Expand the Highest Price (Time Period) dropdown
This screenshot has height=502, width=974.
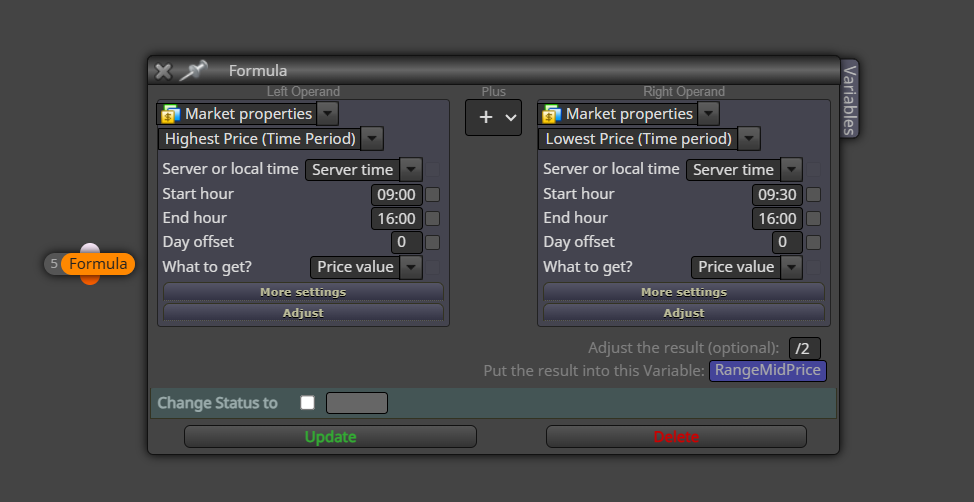[x=372, y=139]
